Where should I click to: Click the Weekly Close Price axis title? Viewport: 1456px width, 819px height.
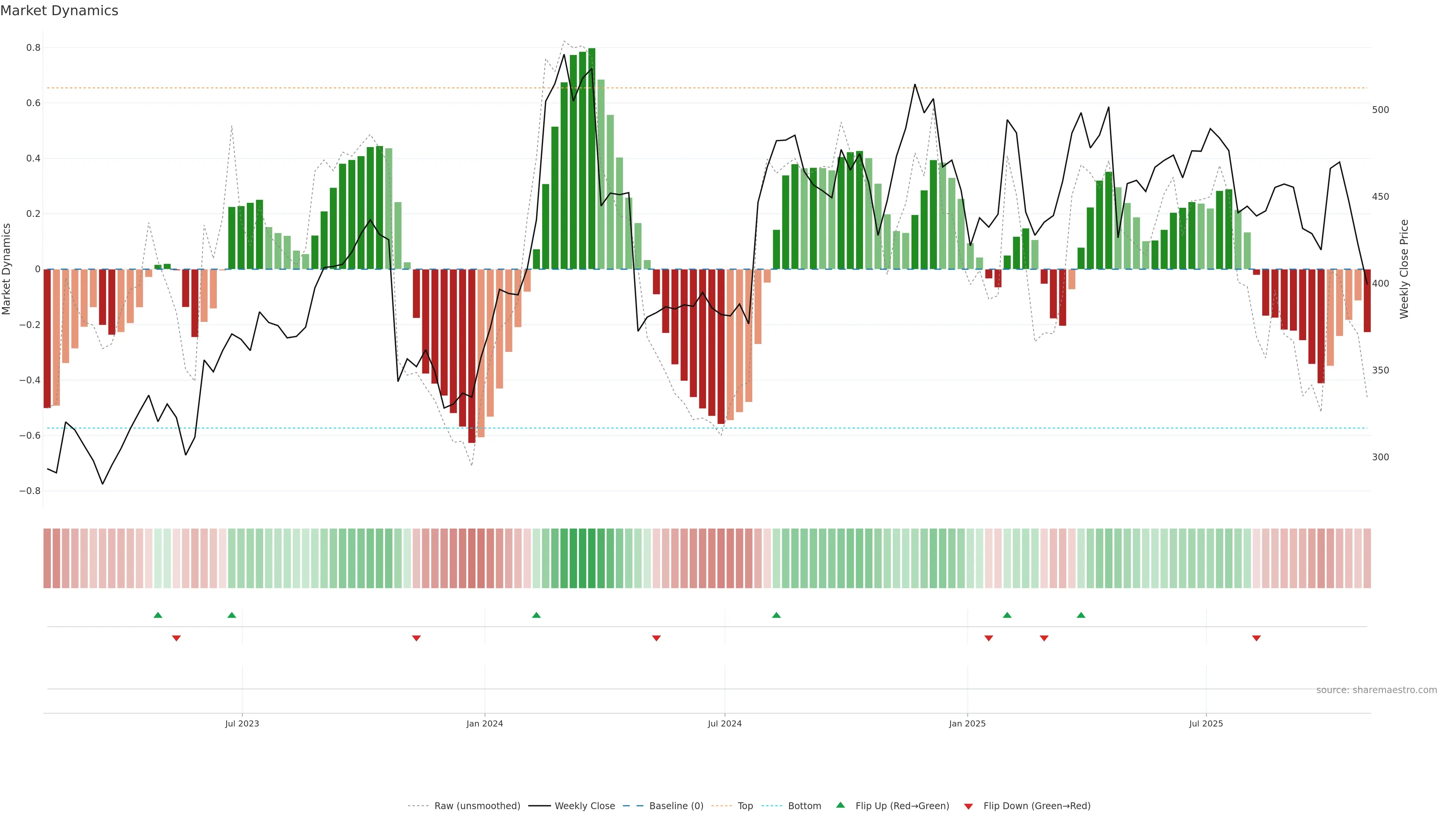1404,269
